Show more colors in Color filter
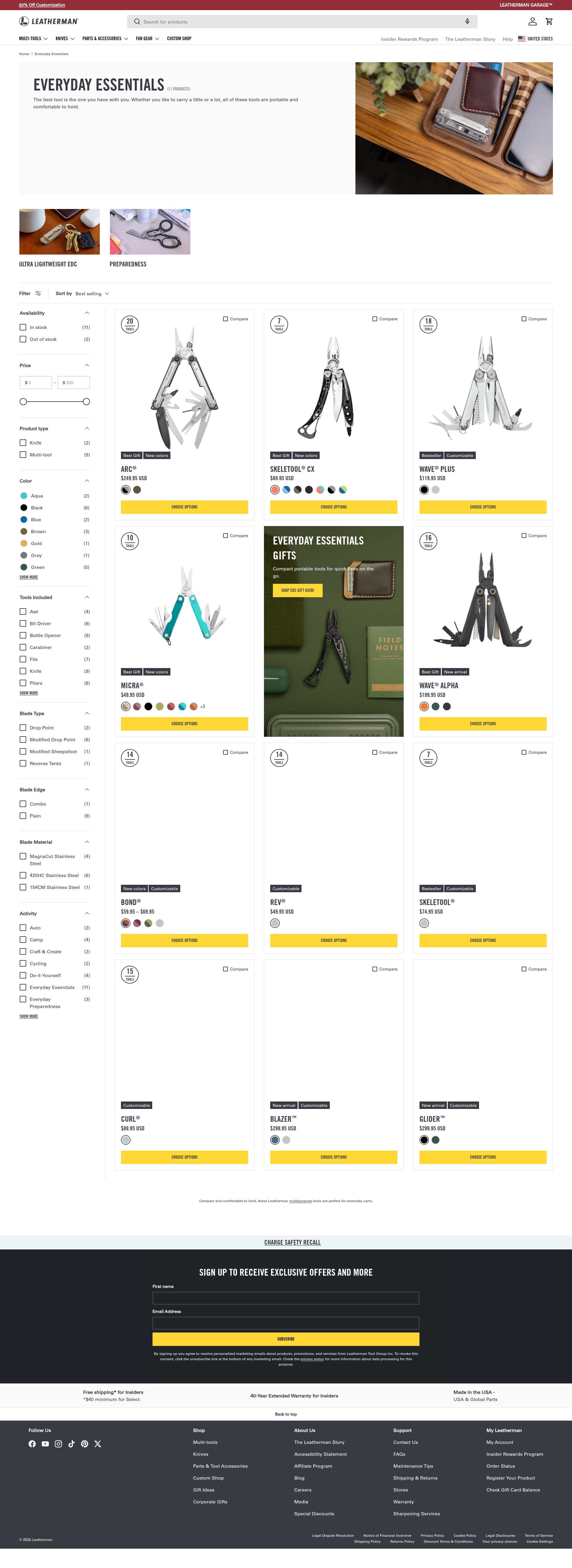 click(29, 577)
